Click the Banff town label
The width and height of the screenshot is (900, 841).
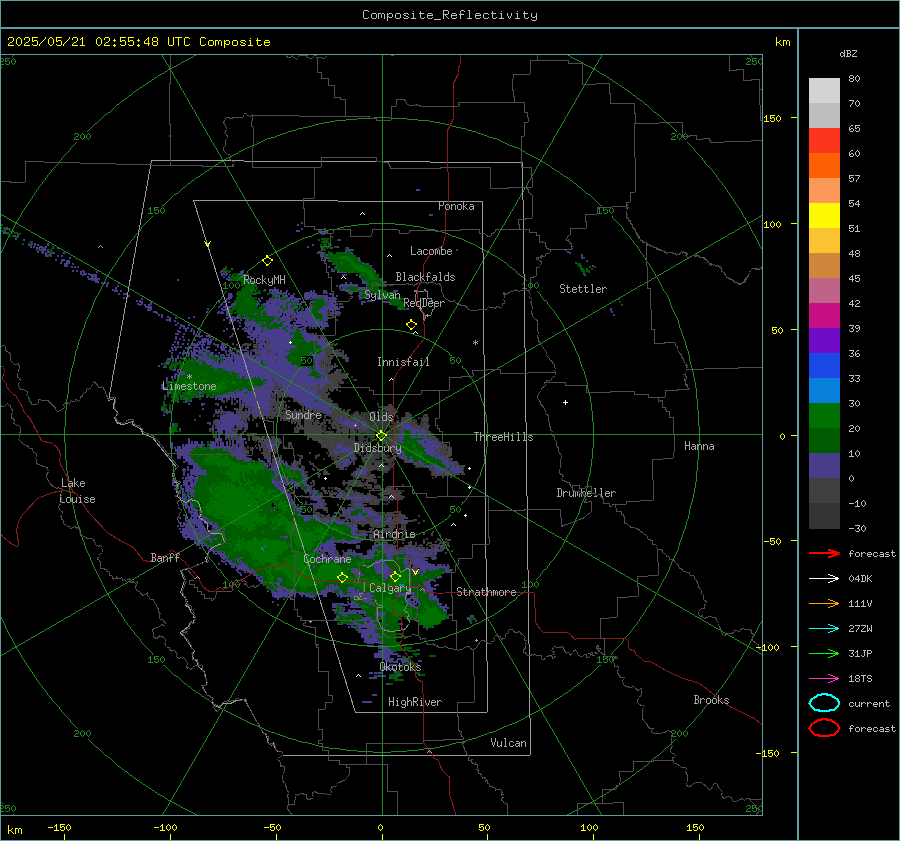click(165, 558)
